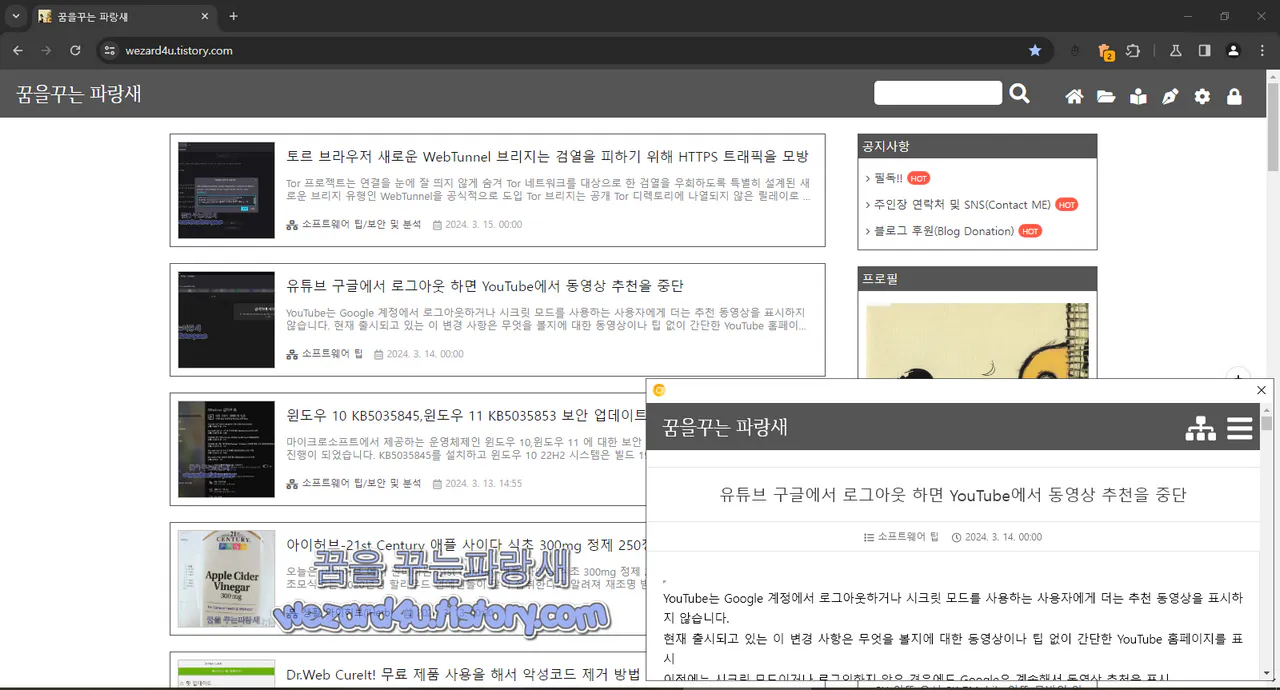1280x690 pixels.
Task: Open the Dr.Web CureIt! article title
Action: pos(463,674)
